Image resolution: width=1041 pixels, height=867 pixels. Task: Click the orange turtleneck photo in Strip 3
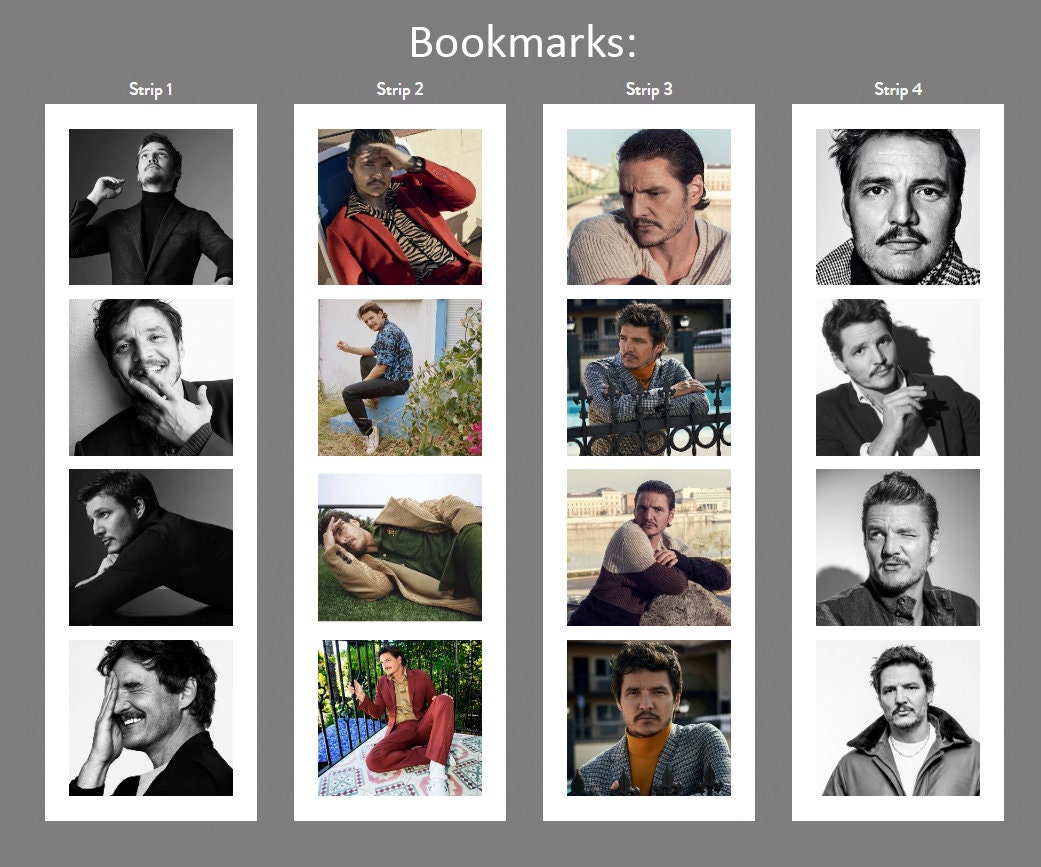point(648,716)
